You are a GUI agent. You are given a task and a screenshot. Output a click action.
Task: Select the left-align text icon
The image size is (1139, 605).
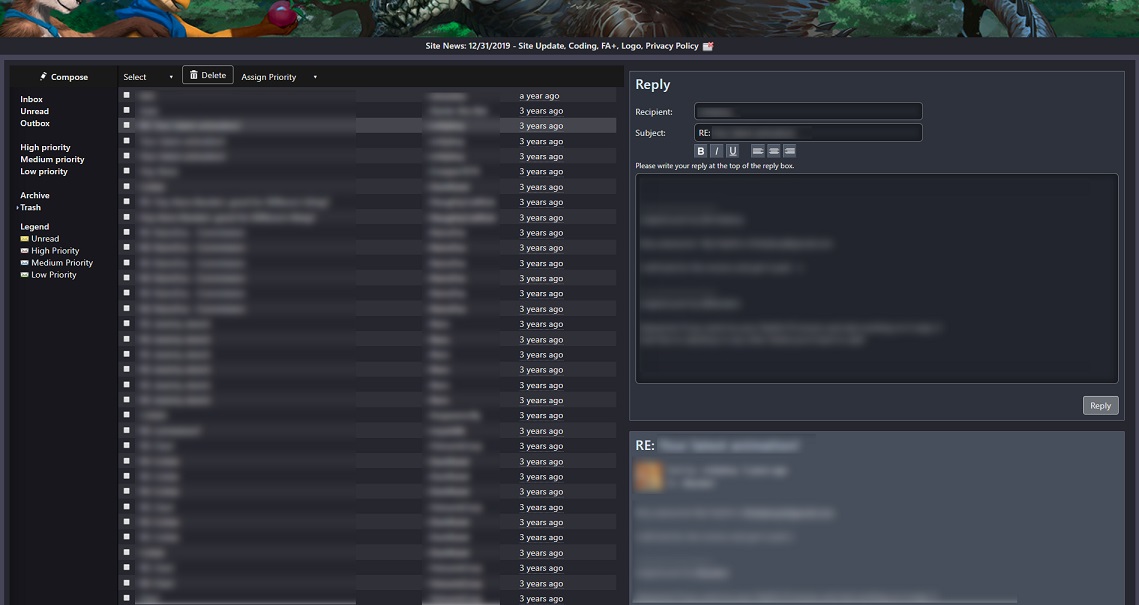pos(758,150)
